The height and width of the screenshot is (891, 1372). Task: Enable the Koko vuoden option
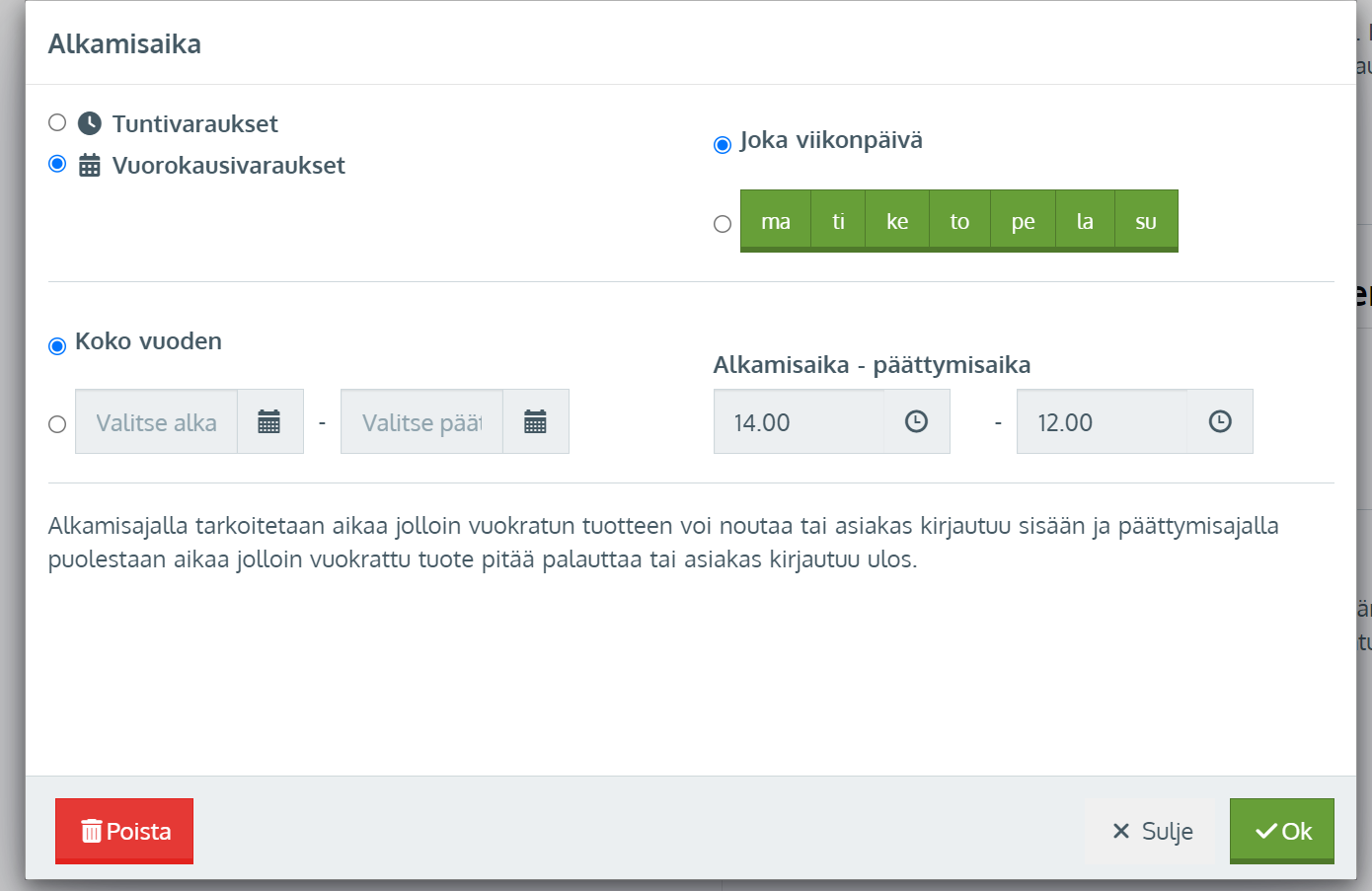coord(57,345)
